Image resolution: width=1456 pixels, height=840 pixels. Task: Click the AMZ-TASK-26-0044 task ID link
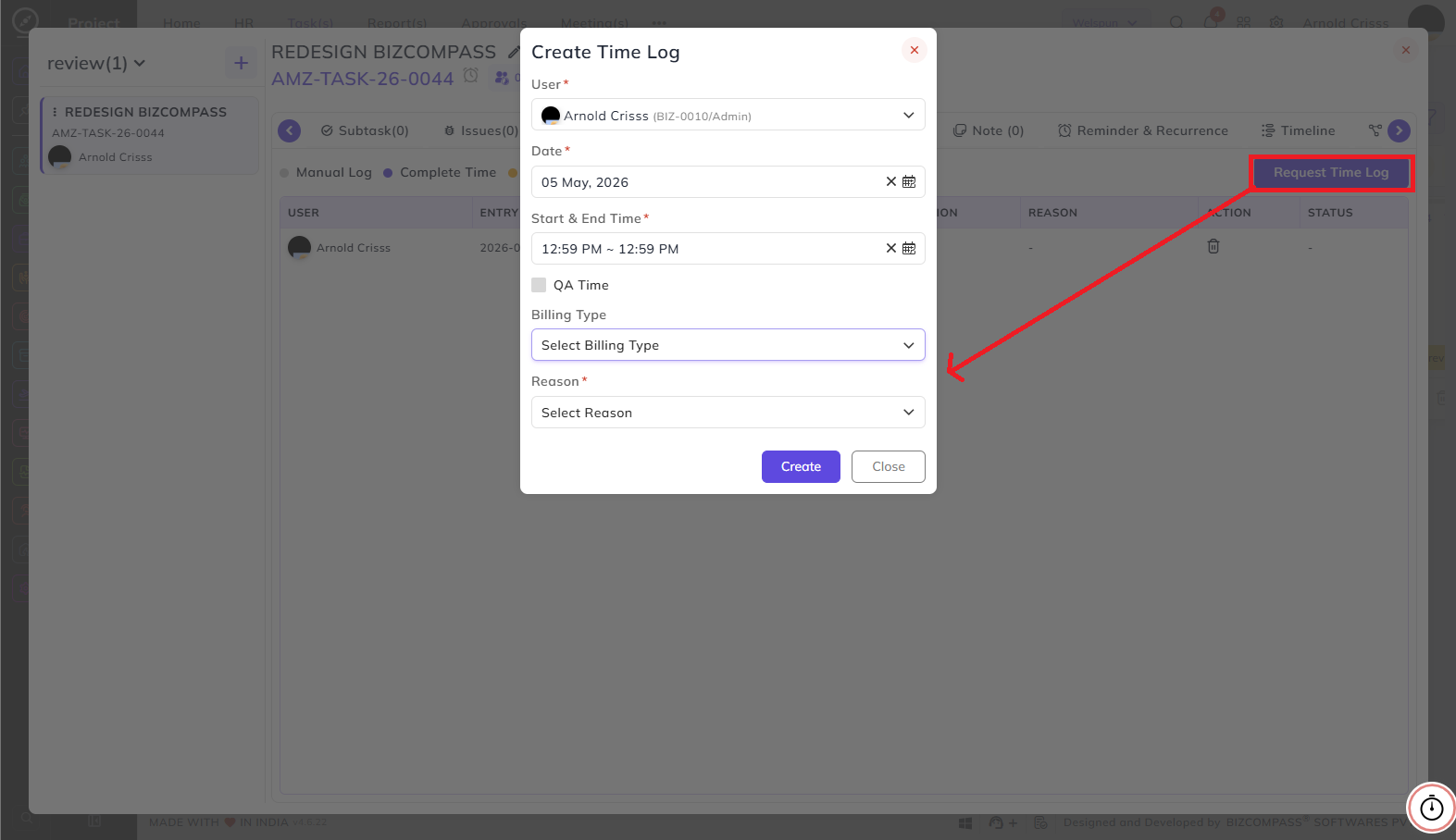point(362,80)
